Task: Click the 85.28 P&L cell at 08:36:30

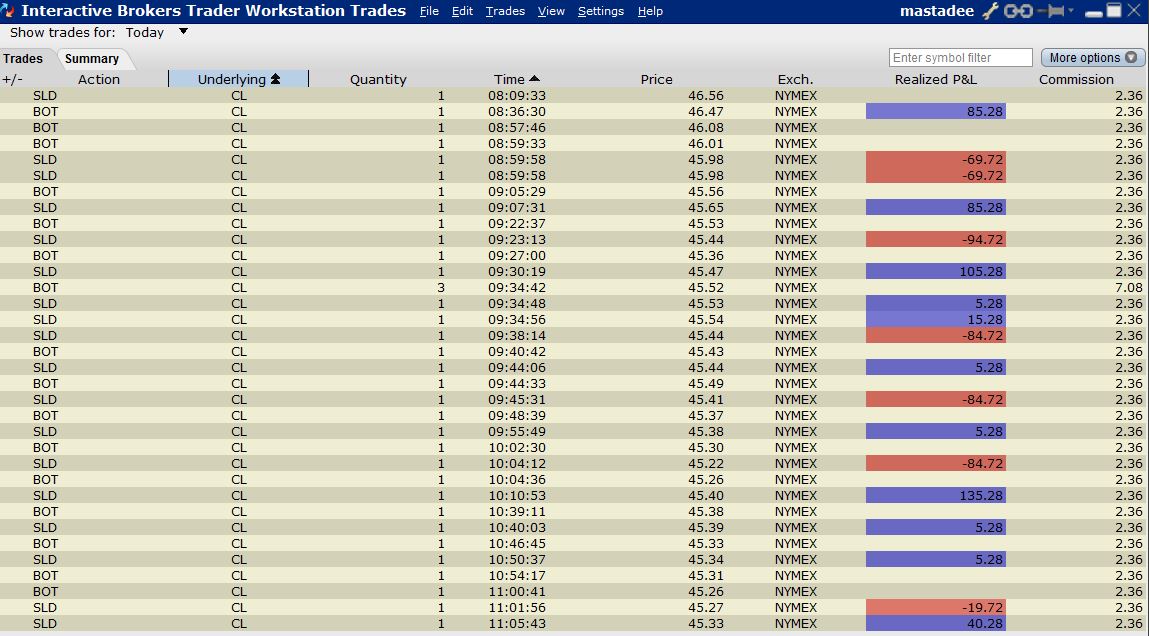Action: click(936, 111)
